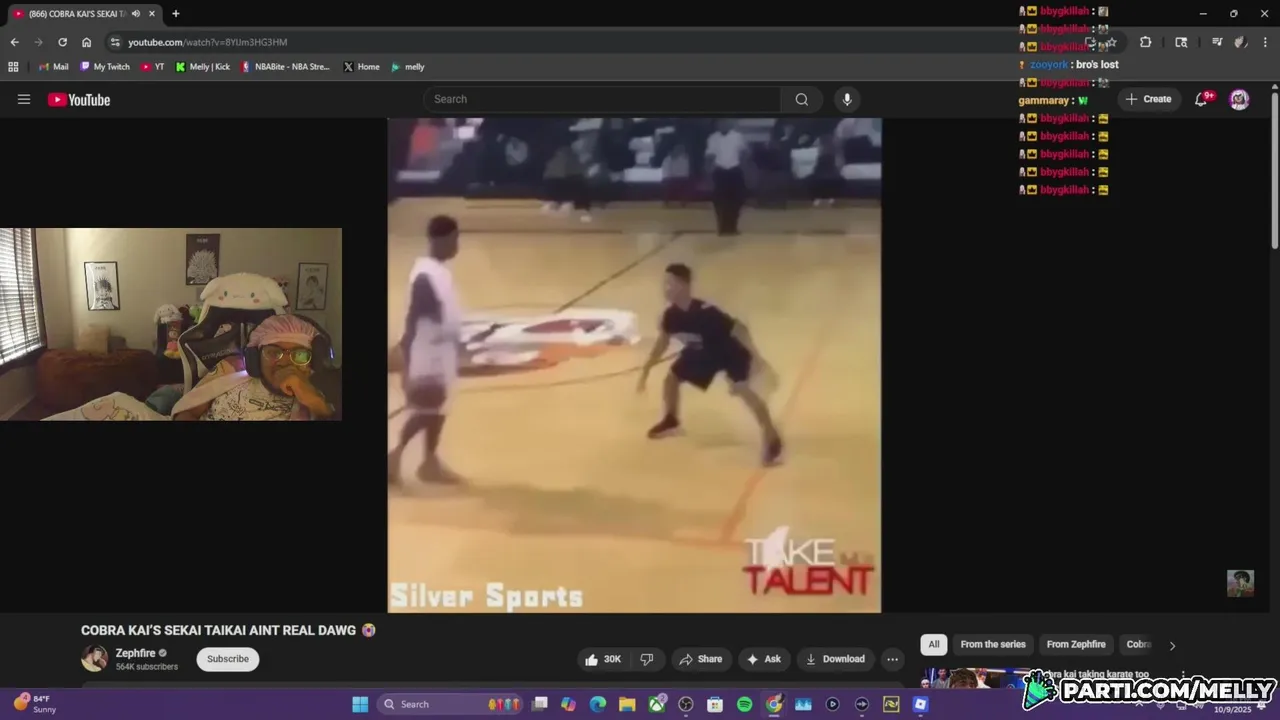Select the All filter chip
The width and height of the screenshot is (1280, 720).
coord(934,645)
